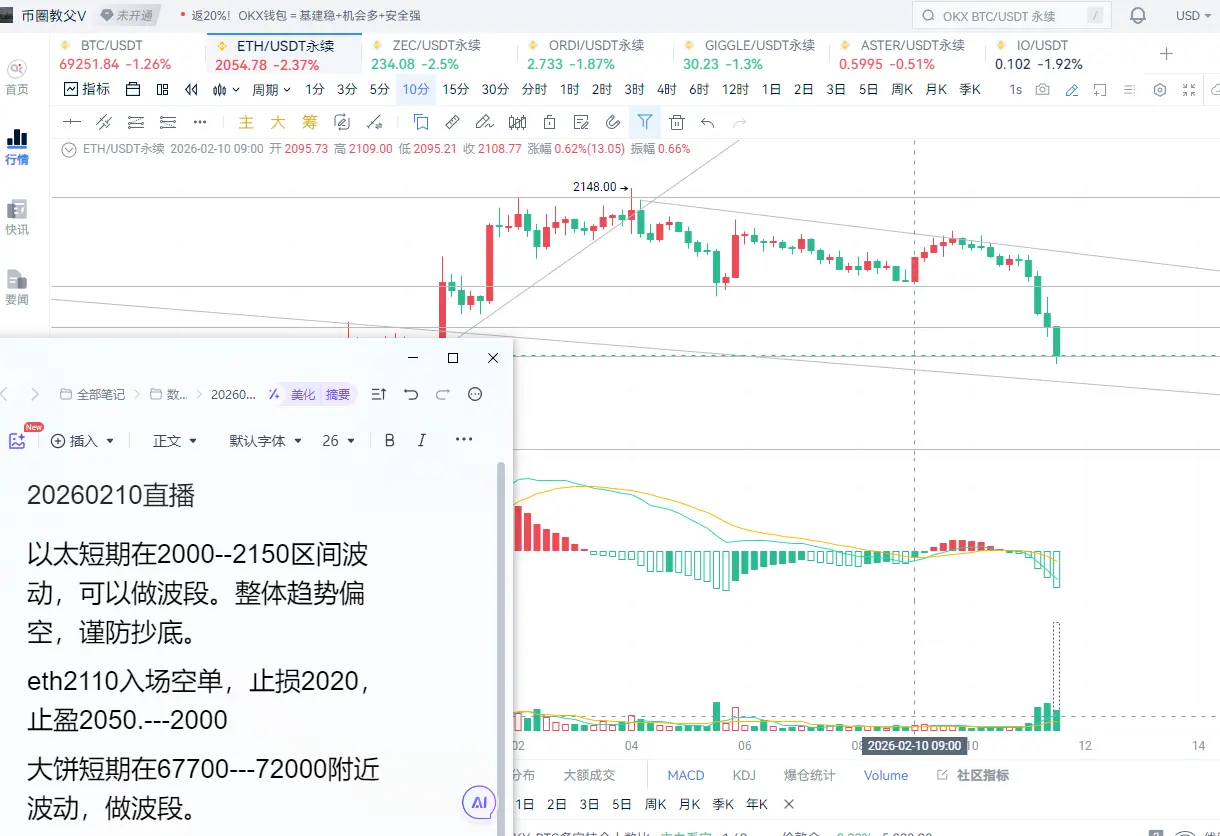Undo in the notes window
The width and height of the screenshot is (1220, 836).
pyautogui.click(x=411, y=395)
